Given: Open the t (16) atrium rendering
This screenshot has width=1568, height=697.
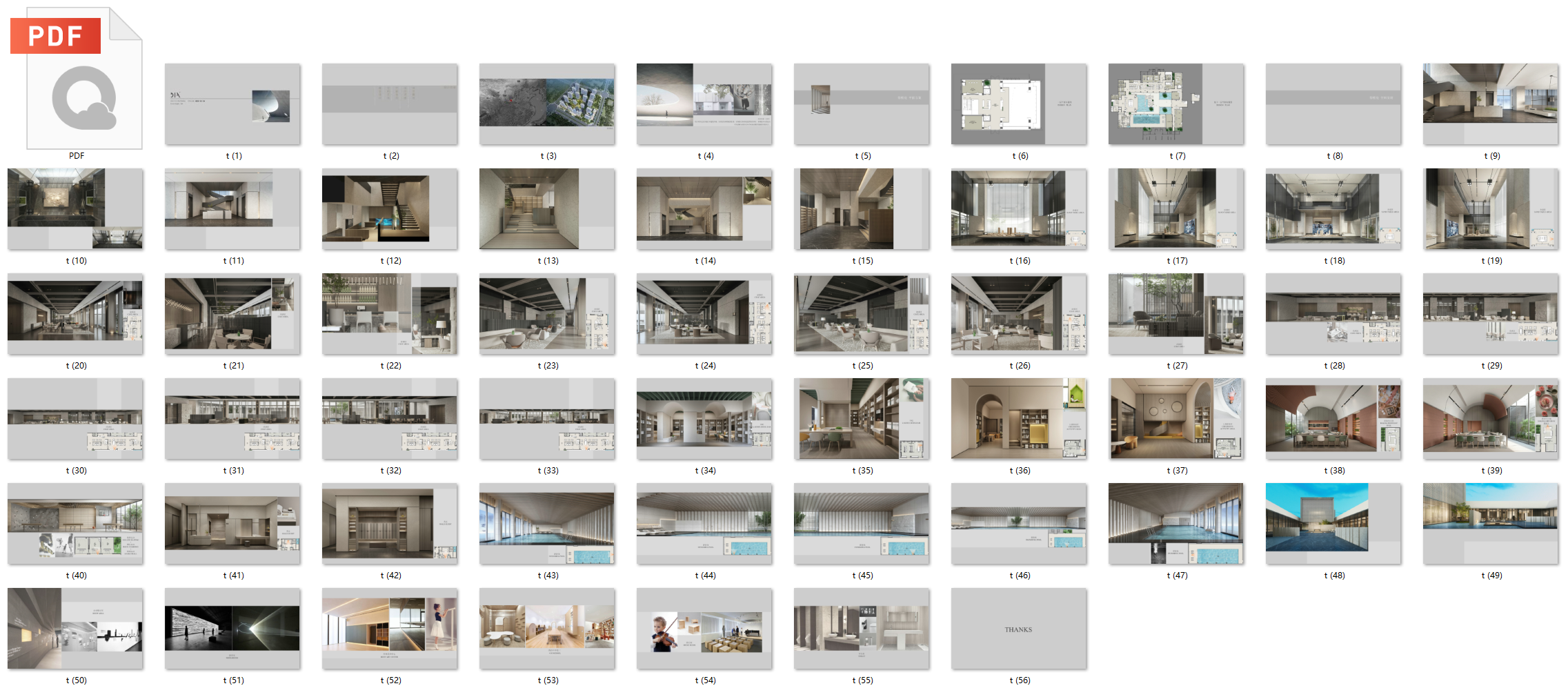Looking at the screenshot, I should [x=1019, y=209].
